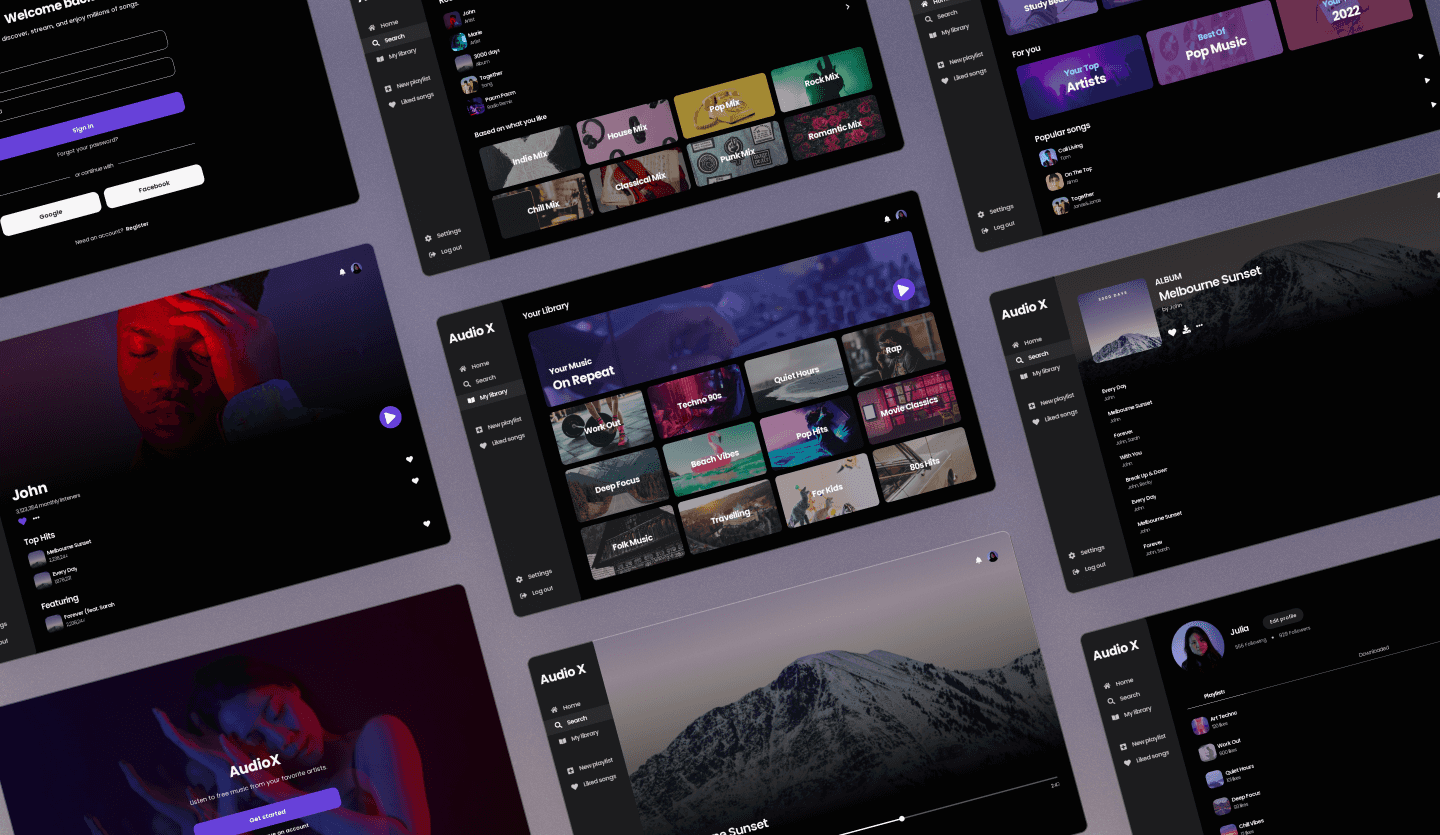Open the profile avatar on Your Library screen
Image resolution: width=1440 pixels, height=835 pixels.
tap(901, 215)
